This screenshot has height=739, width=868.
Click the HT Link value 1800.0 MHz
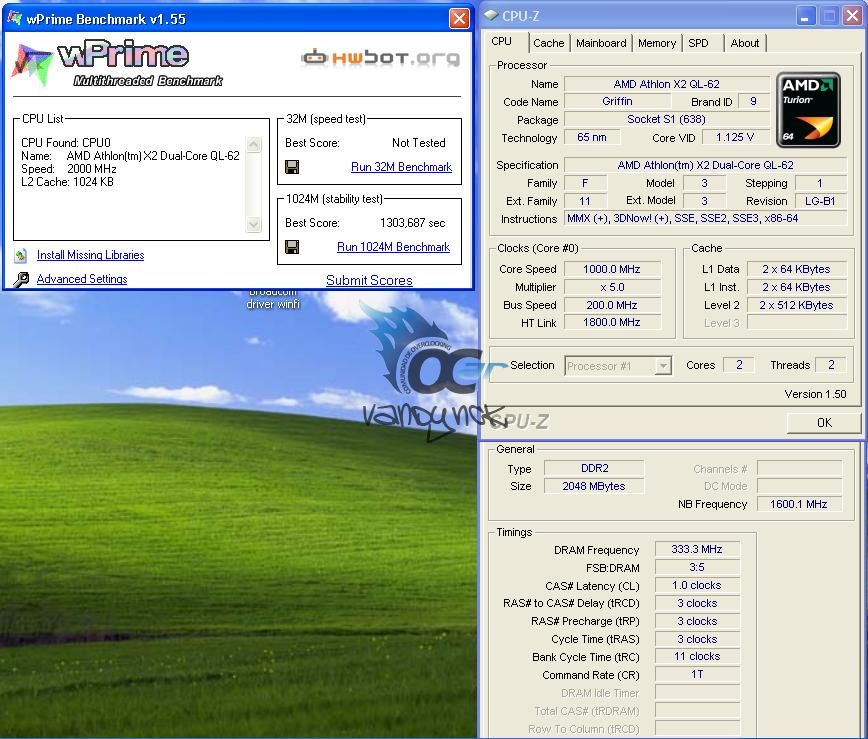[x=612, y=323]
